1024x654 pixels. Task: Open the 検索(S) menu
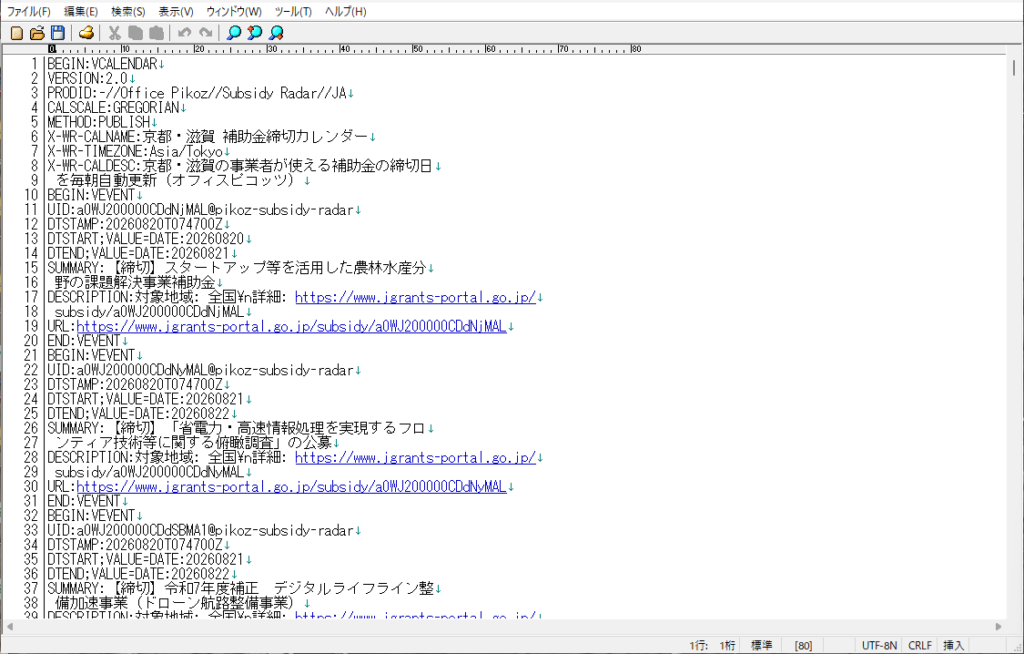tap(128, 12)
